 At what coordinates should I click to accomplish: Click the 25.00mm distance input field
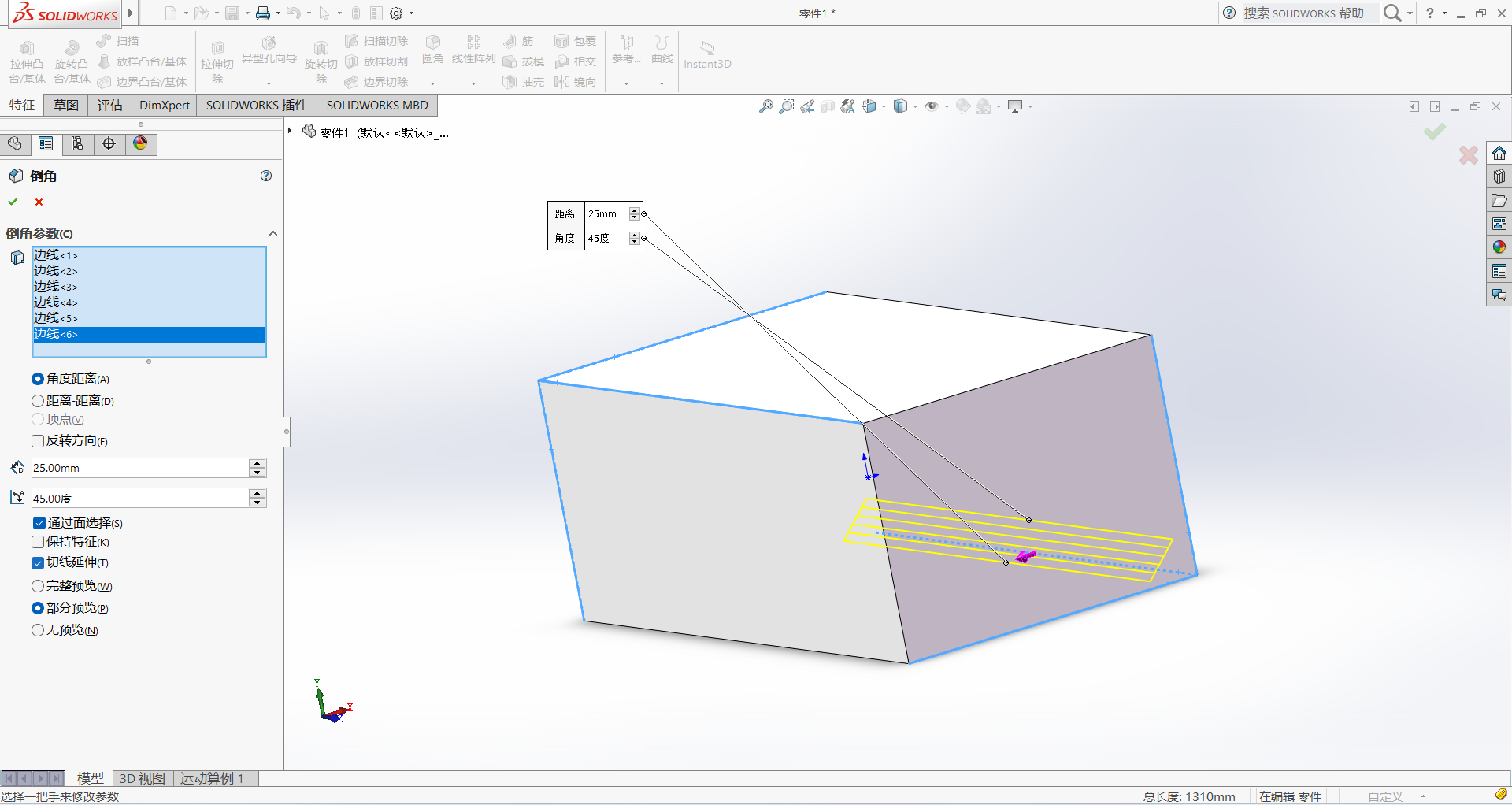coord(139,468)
